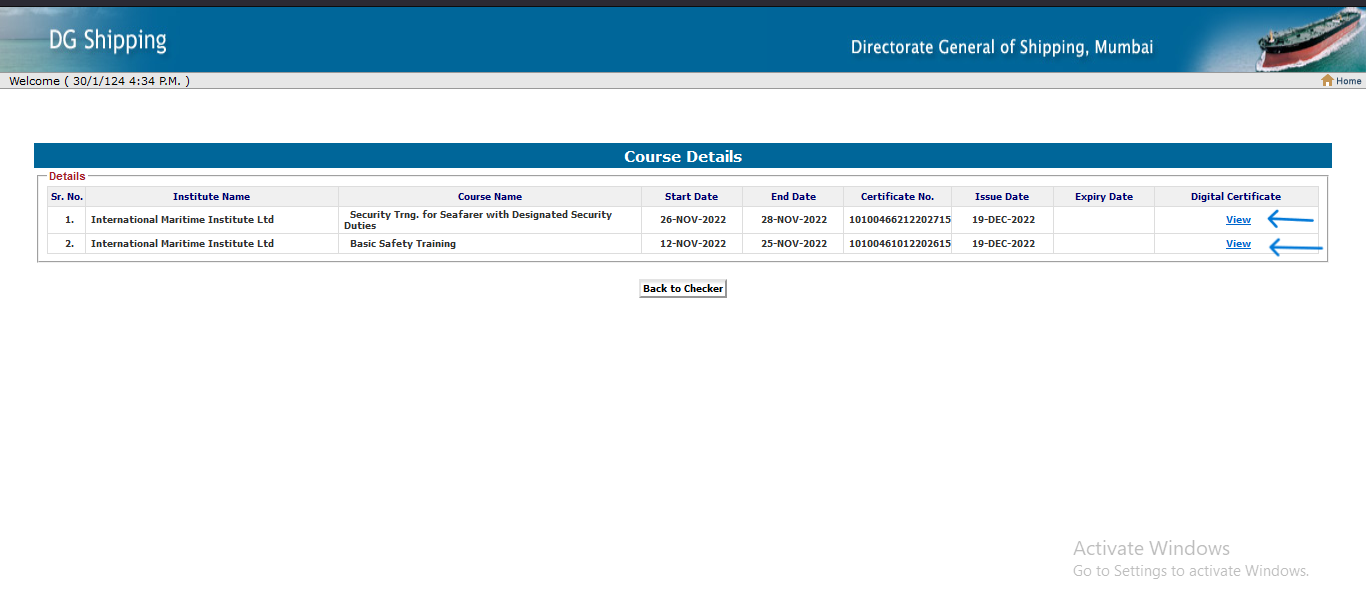Click the Directorate General of Shipping header text

1002,46
